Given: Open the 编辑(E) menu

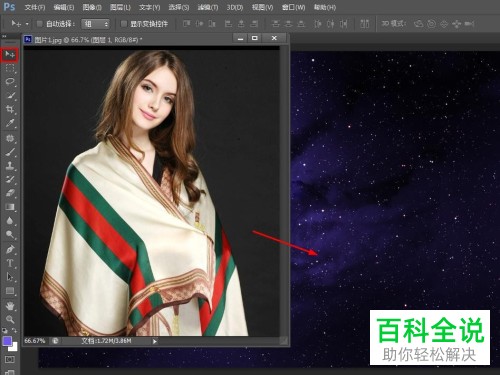Looking at the screenshot, I should click(64, 7).
